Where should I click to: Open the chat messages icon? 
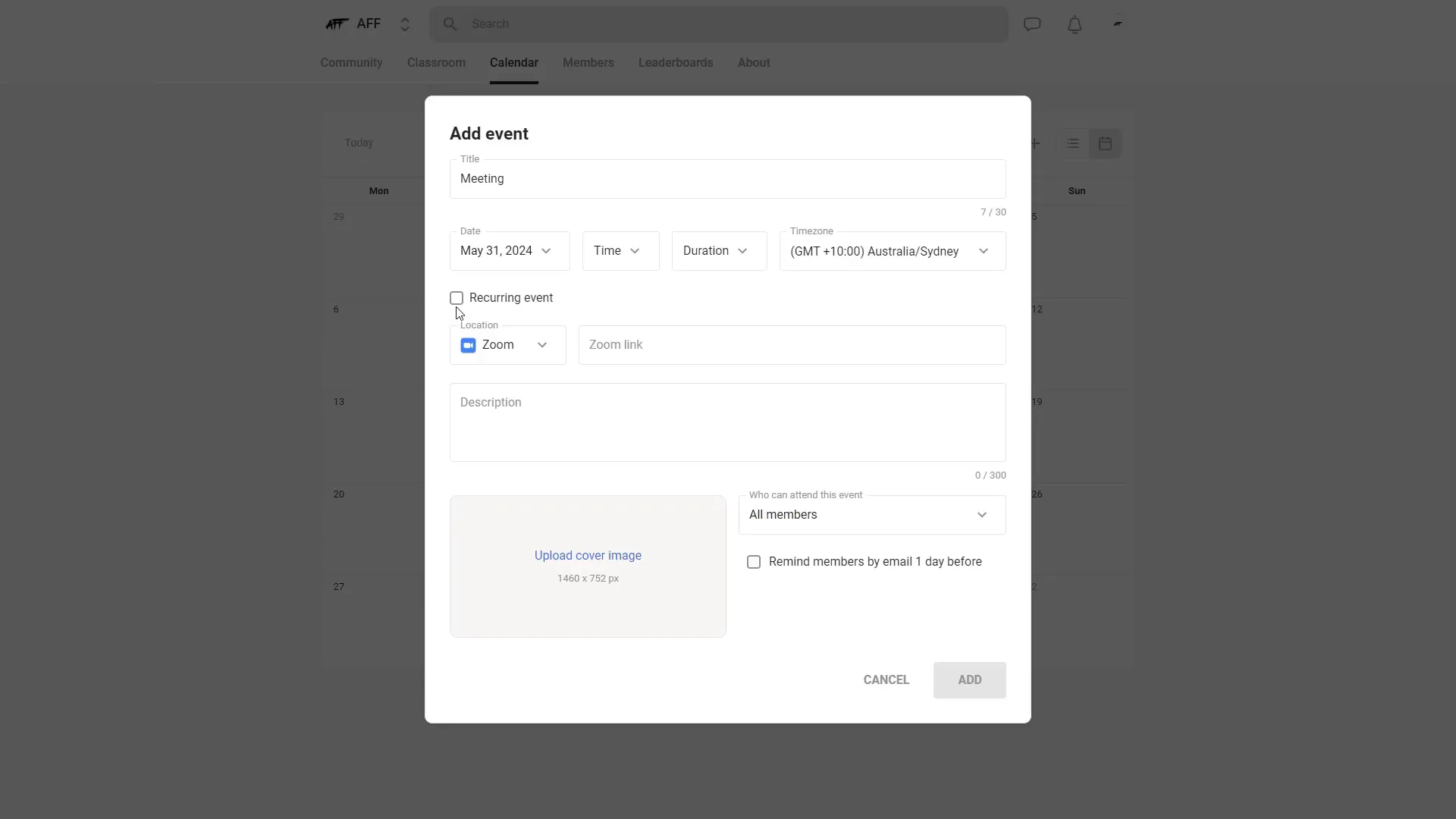1032,24
